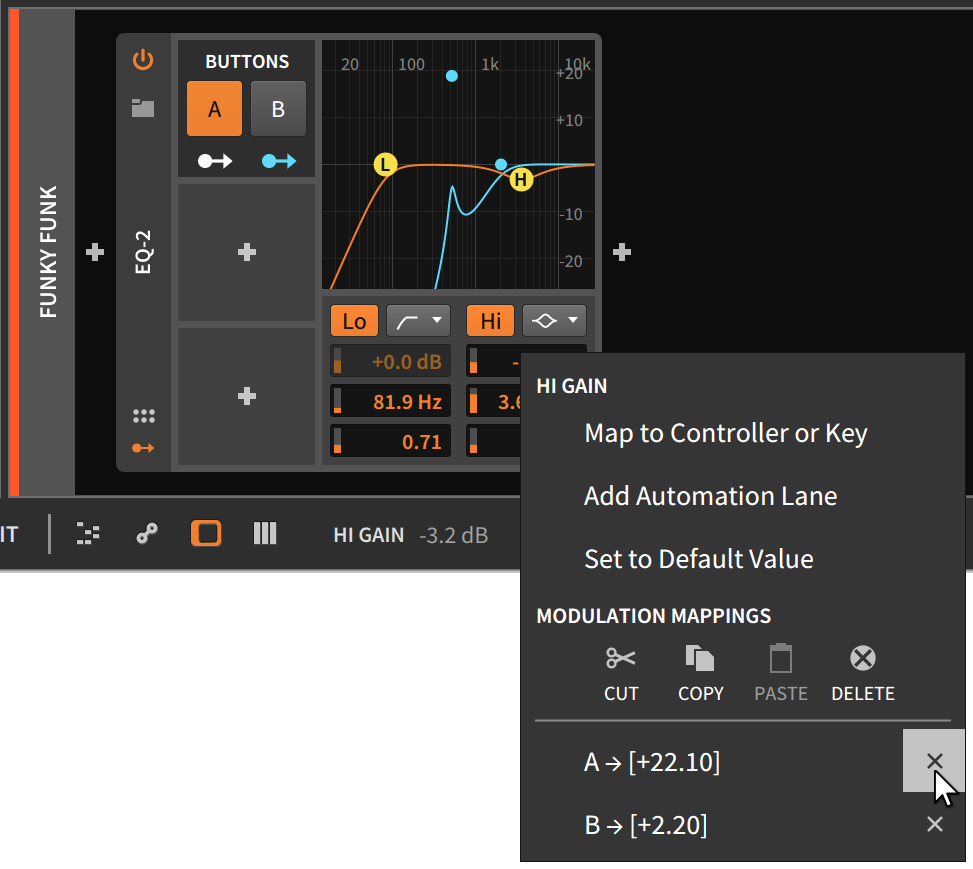Adjust the 81.9 Hz frequency slider
Screen dimensions: 973x869
pyautogui.click(x=390, y=401)
